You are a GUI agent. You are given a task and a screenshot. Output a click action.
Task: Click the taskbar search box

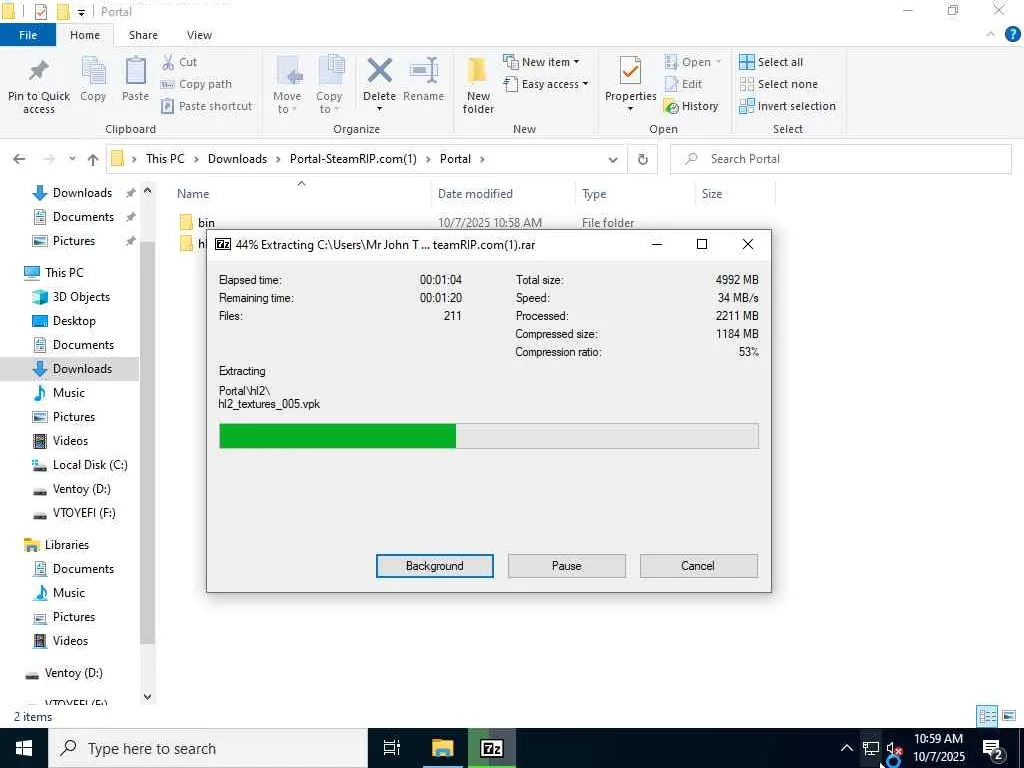point(208,748)
